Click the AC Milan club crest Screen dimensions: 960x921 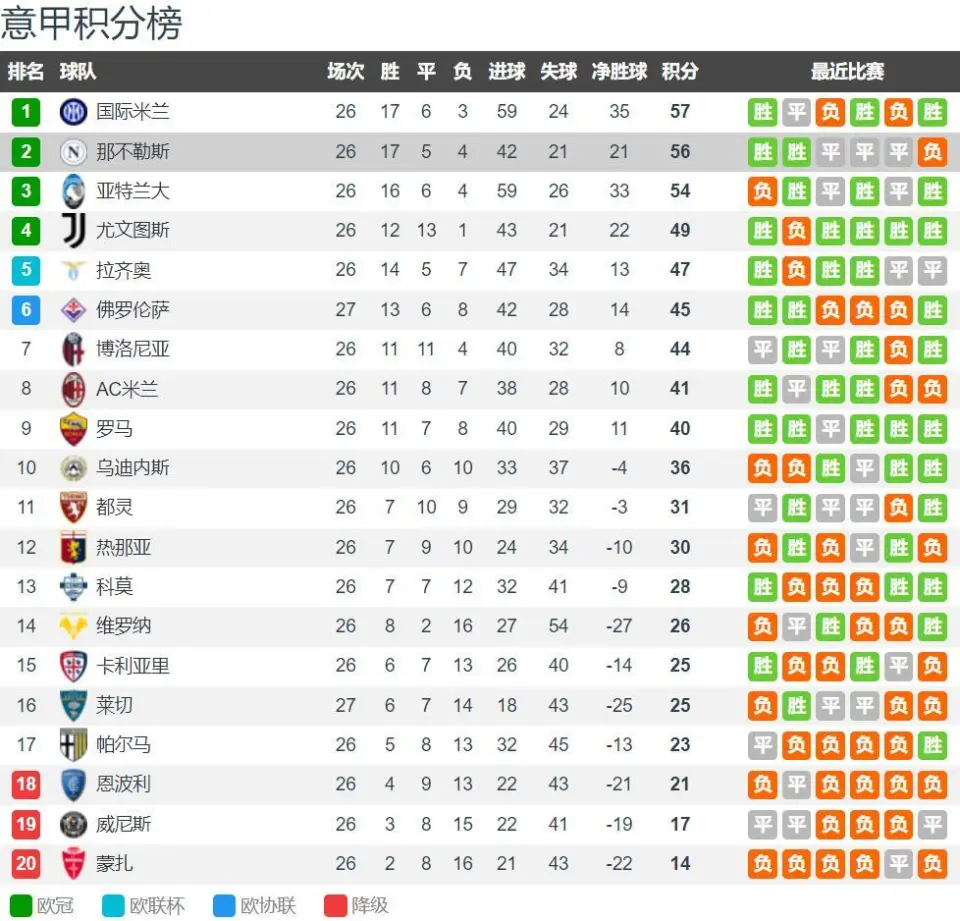click(73, 389)
